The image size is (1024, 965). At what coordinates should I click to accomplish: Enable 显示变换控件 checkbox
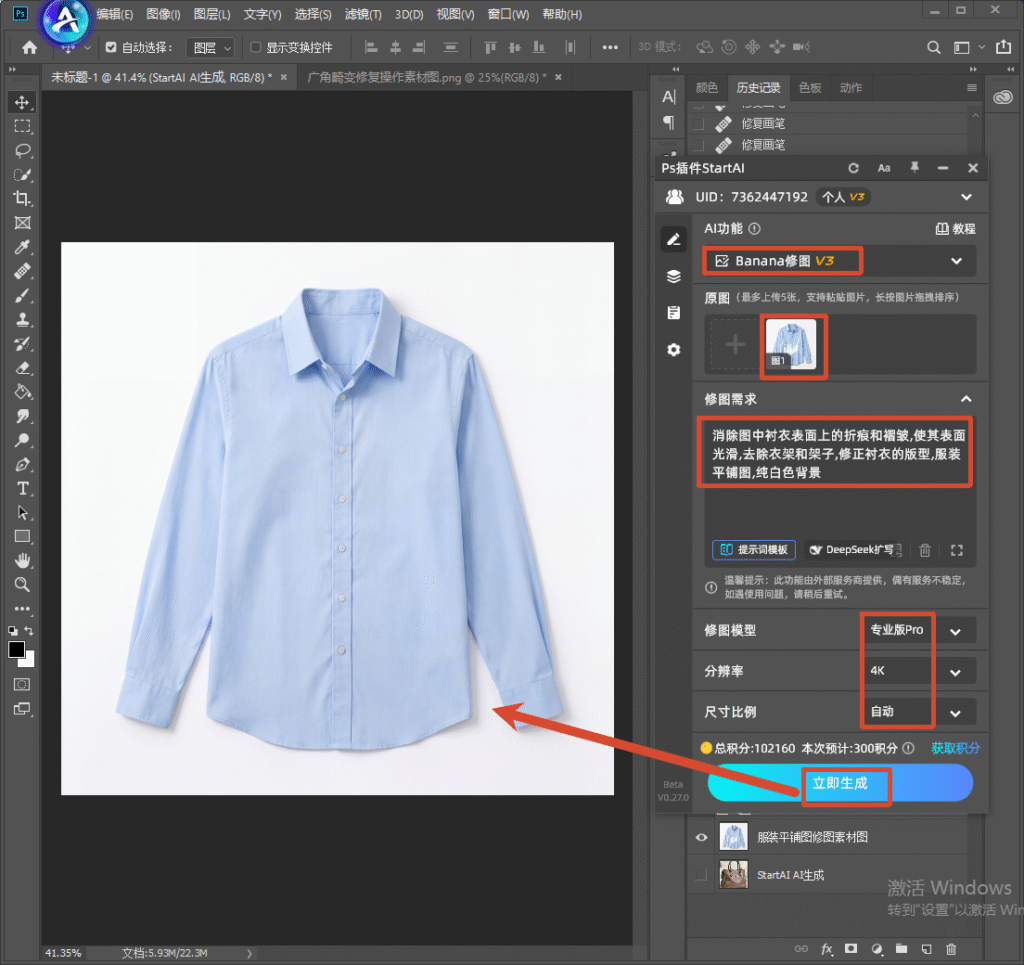pos(256,47)
